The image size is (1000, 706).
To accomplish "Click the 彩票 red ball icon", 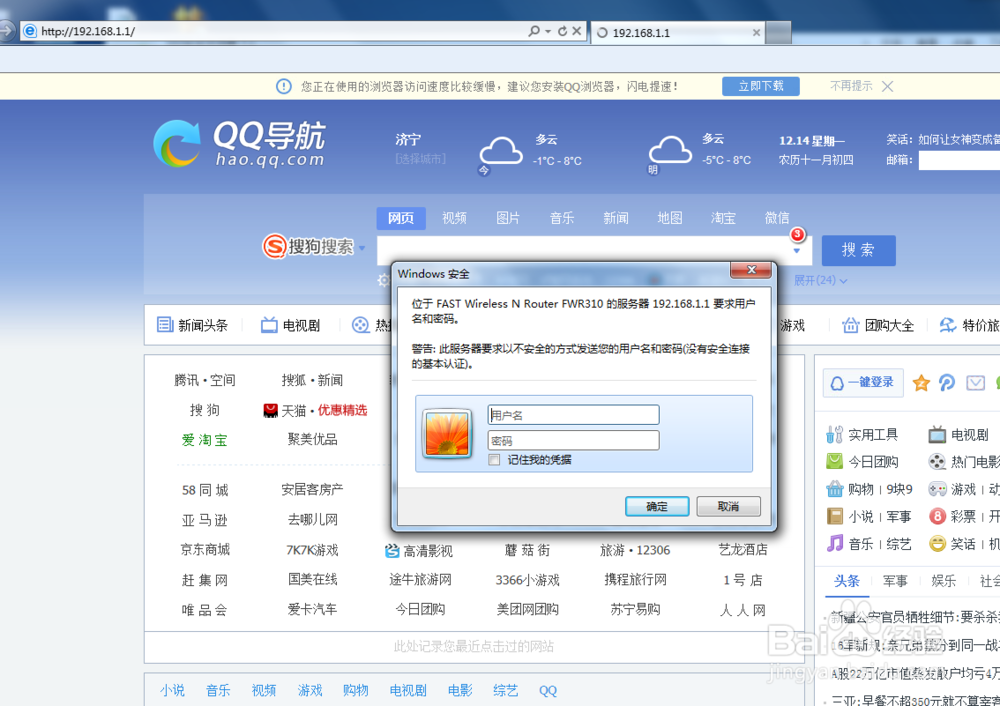I will pyautogui.click(x=937, y=516).
